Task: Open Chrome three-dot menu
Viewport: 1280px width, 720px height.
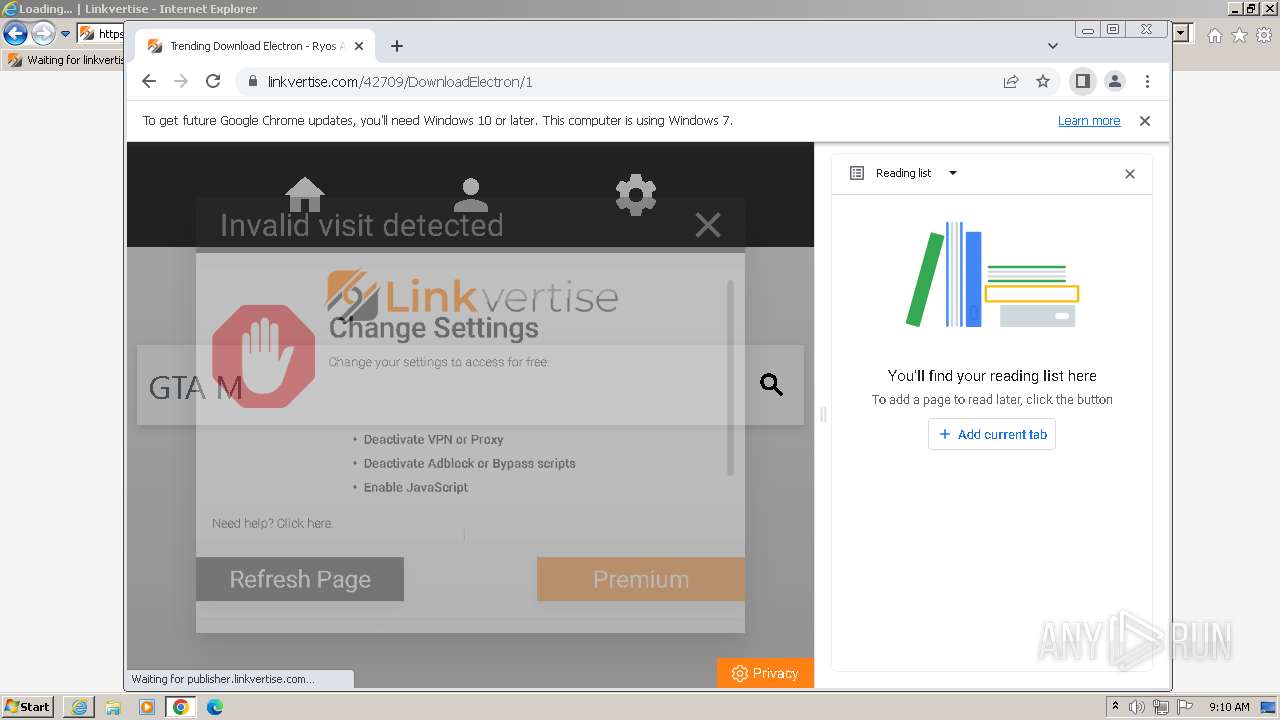Action: [1147, 82]
